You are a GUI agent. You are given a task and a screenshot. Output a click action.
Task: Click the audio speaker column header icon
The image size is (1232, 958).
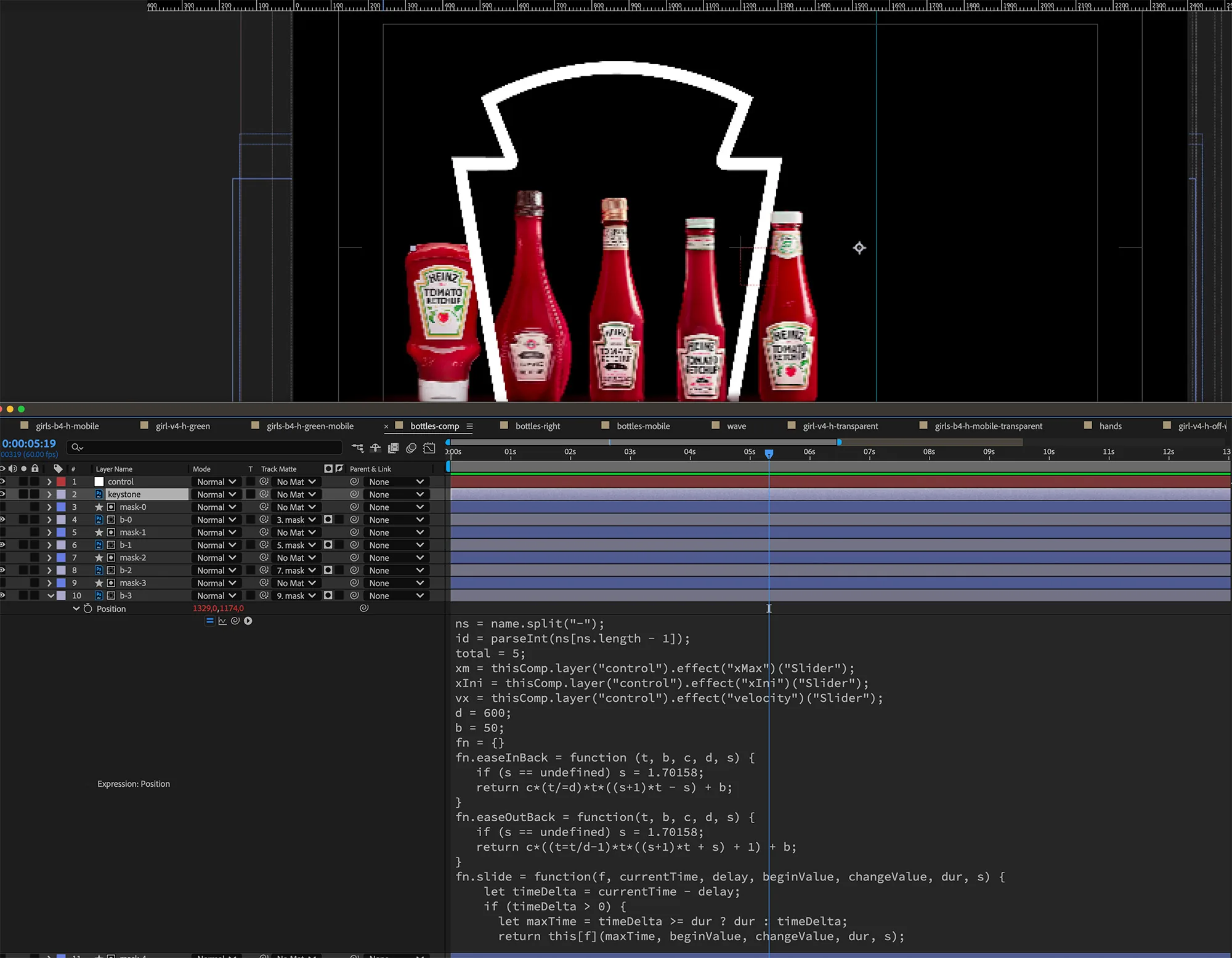(12, 469)
